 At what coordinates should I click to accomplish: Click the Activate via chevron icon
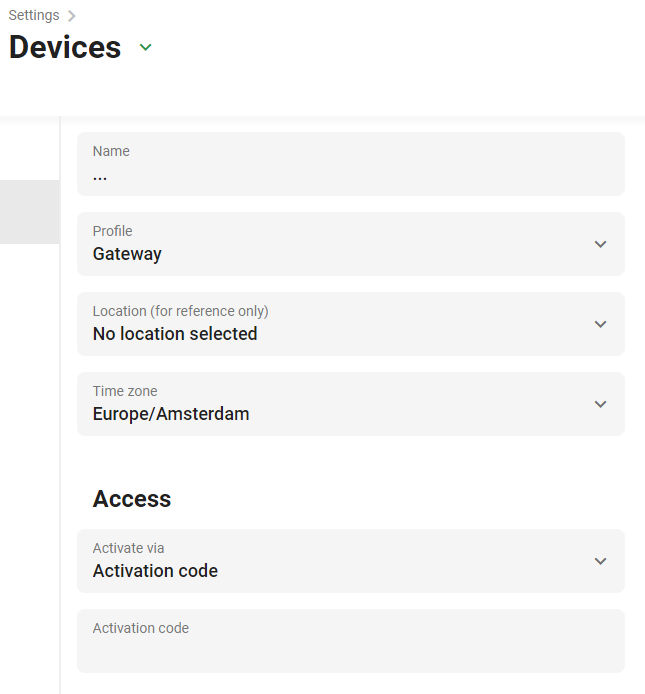pos(600,561)
